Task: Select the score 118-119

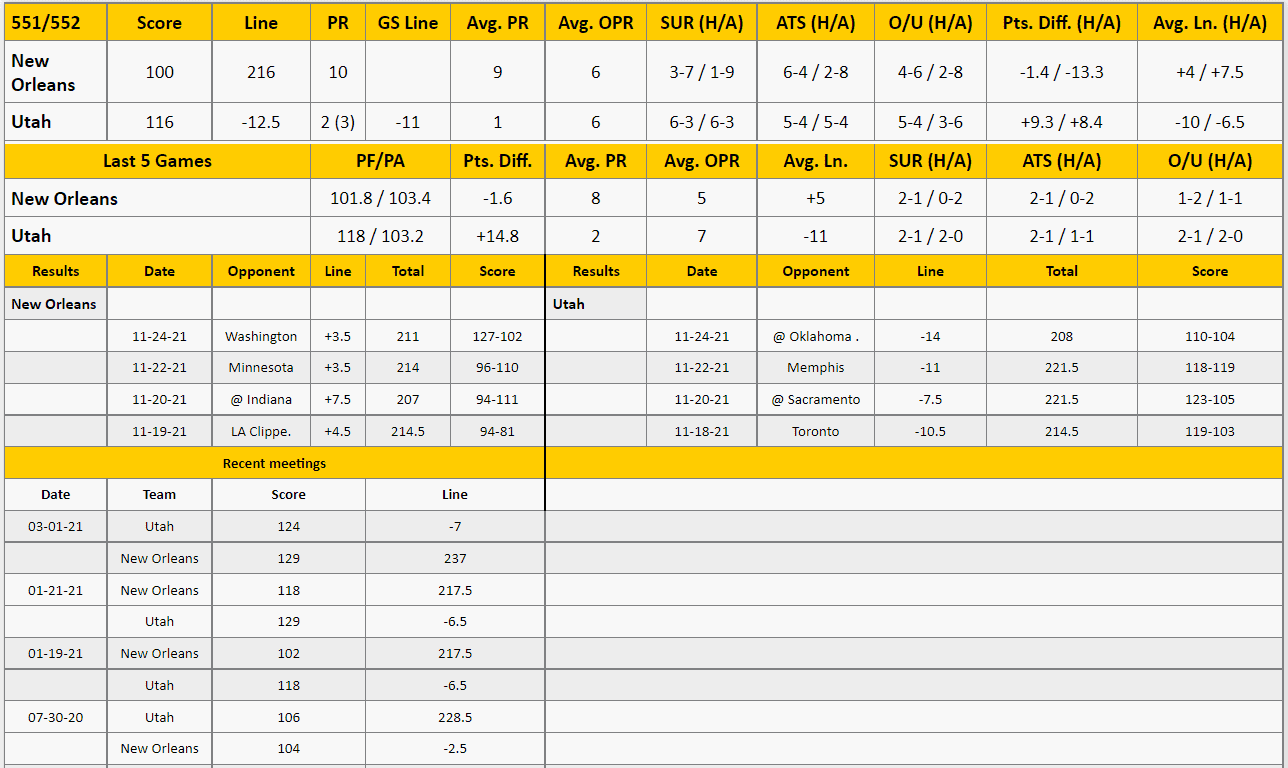Action: click(1210, 367)
